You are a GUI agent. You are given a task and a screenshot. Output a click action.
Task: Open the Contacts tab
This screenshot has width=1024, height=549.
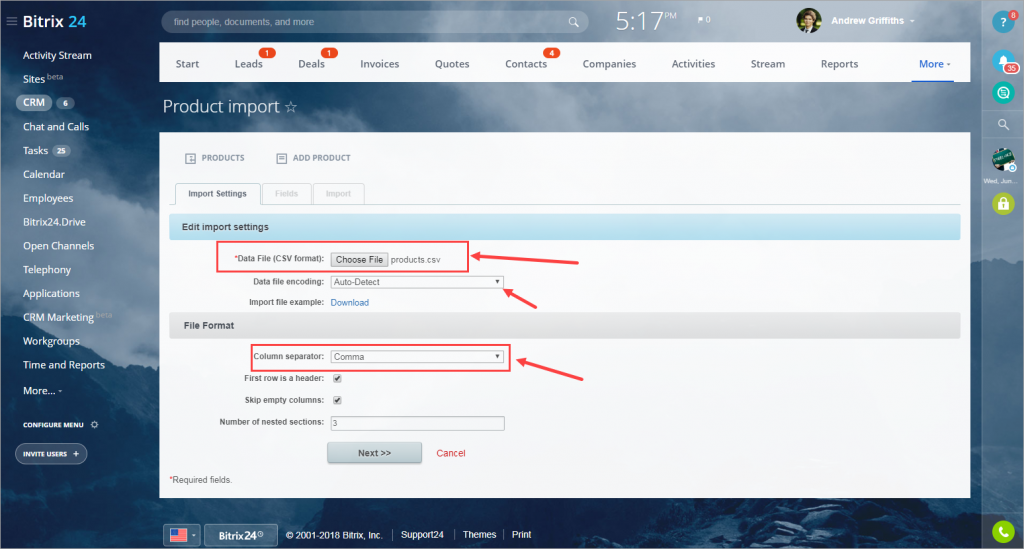[x=526, y=64]
